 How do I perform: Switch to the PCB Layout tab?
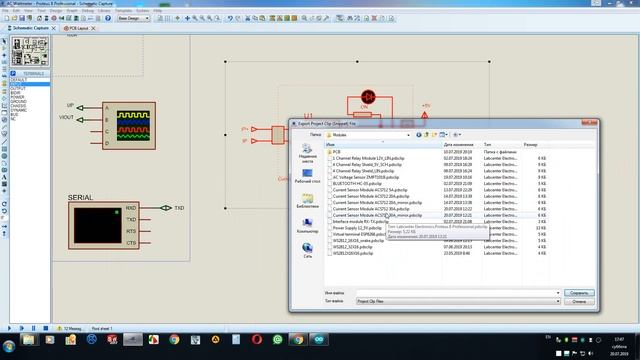click(x=76, y=28)
